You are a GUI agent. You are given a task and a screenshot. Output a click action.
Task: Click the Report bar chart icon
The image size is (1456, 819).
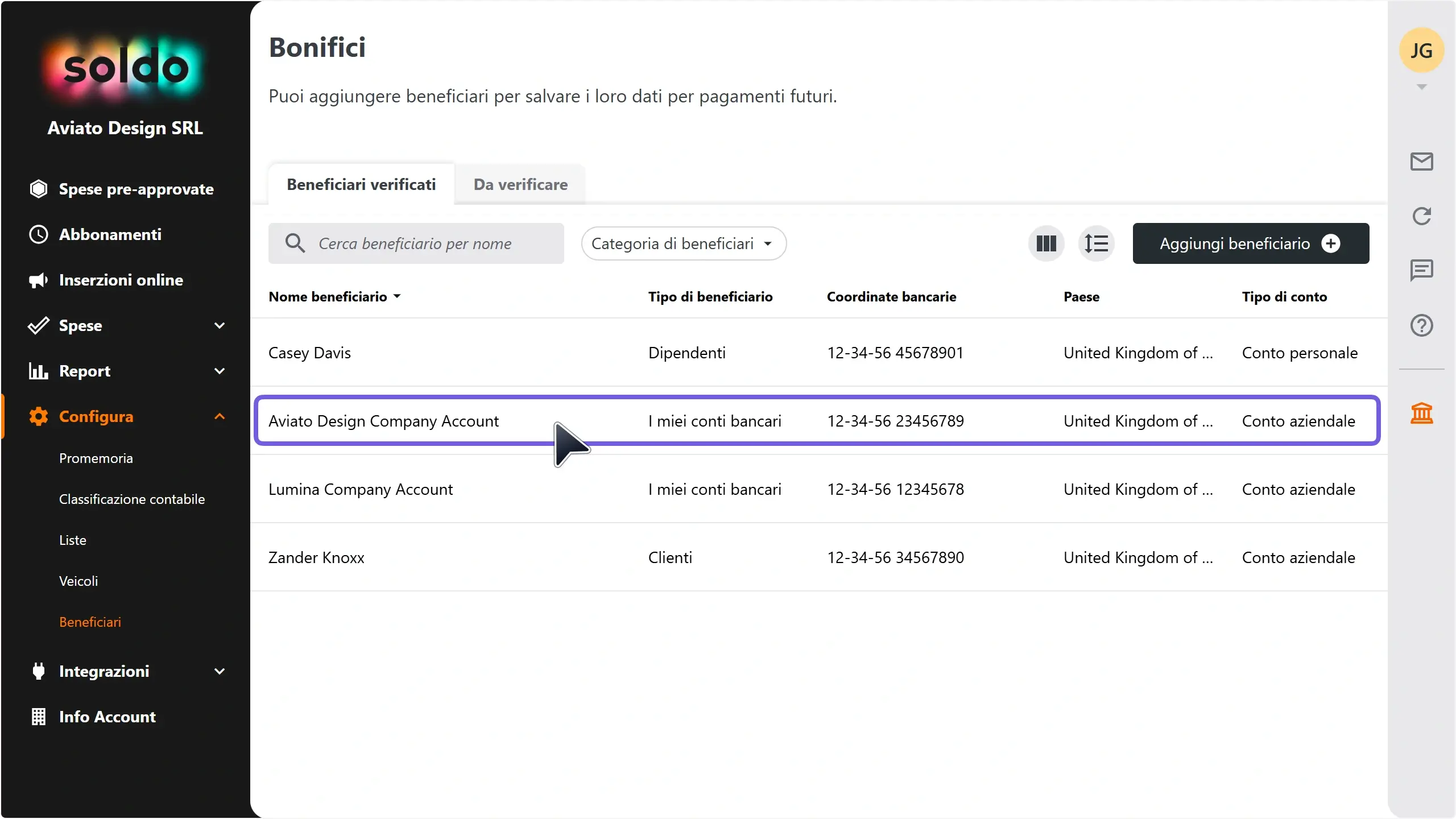tap(38, 371)
